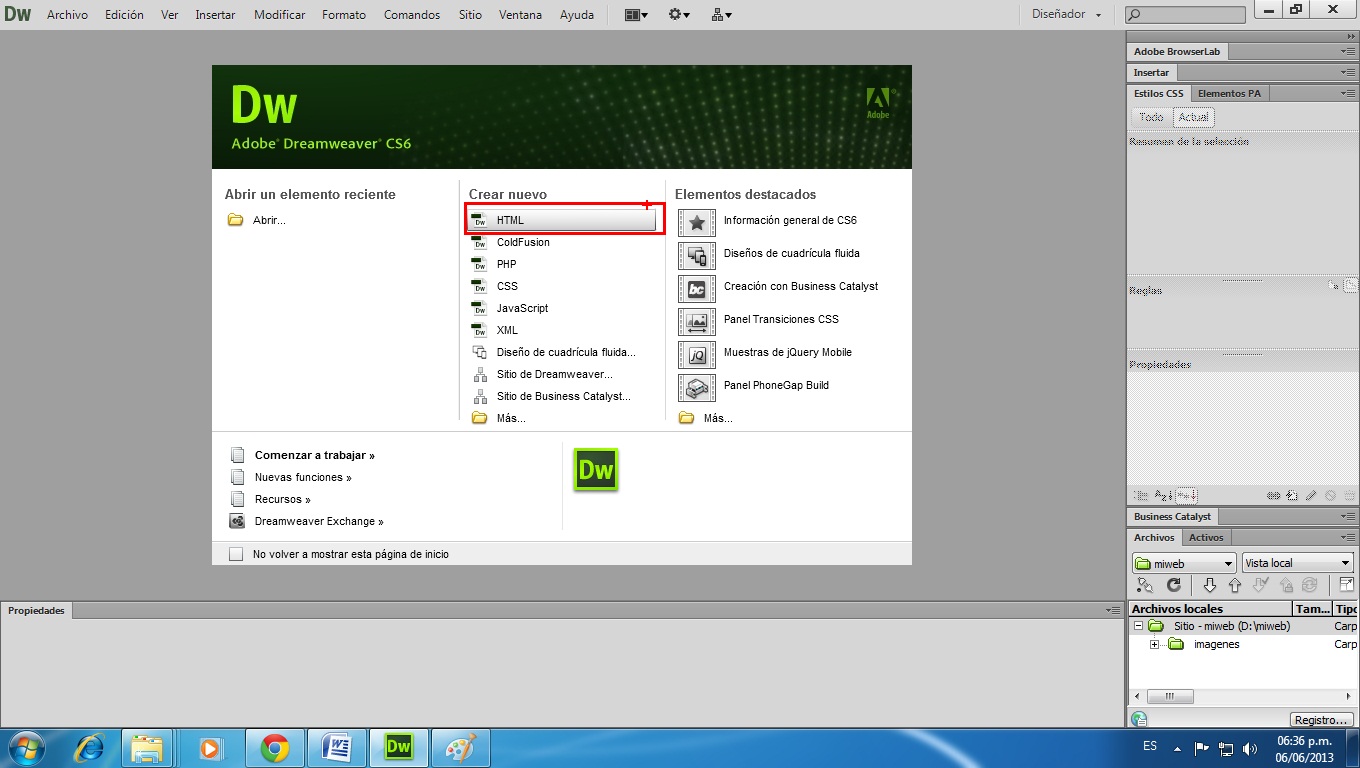Check 'No volver a mostrar esta página de inicio'
Screen dimensions: 1360x768
tap(236, 554)
